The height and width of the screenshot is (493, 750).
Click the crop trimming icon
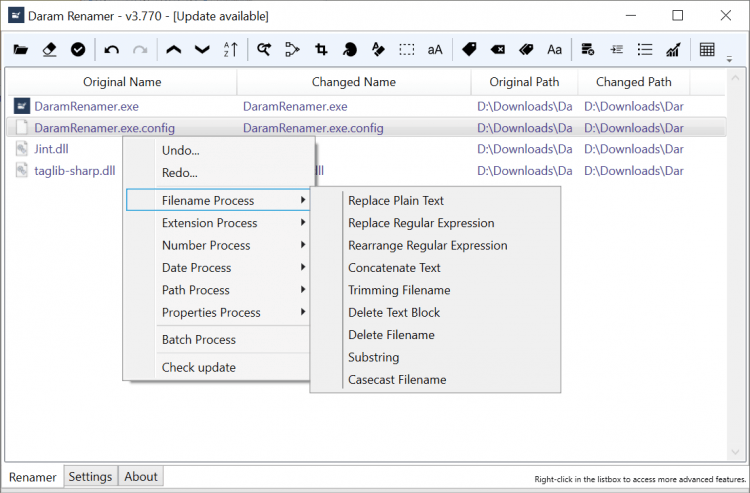321,49
